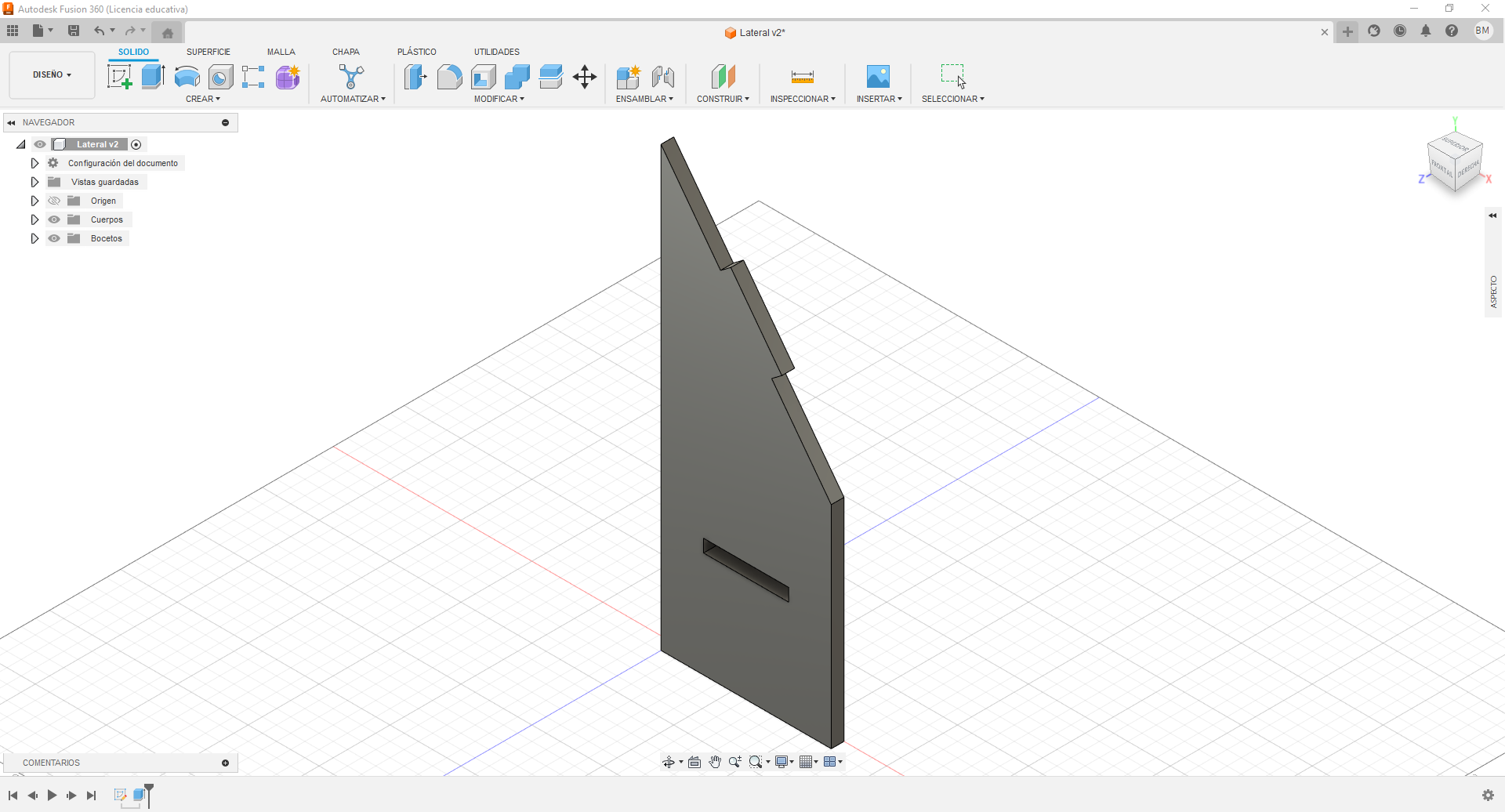Start a new sketch with Create Sketch tool
This screenshot has width=1505, height=812.
(x=119, y=77)
